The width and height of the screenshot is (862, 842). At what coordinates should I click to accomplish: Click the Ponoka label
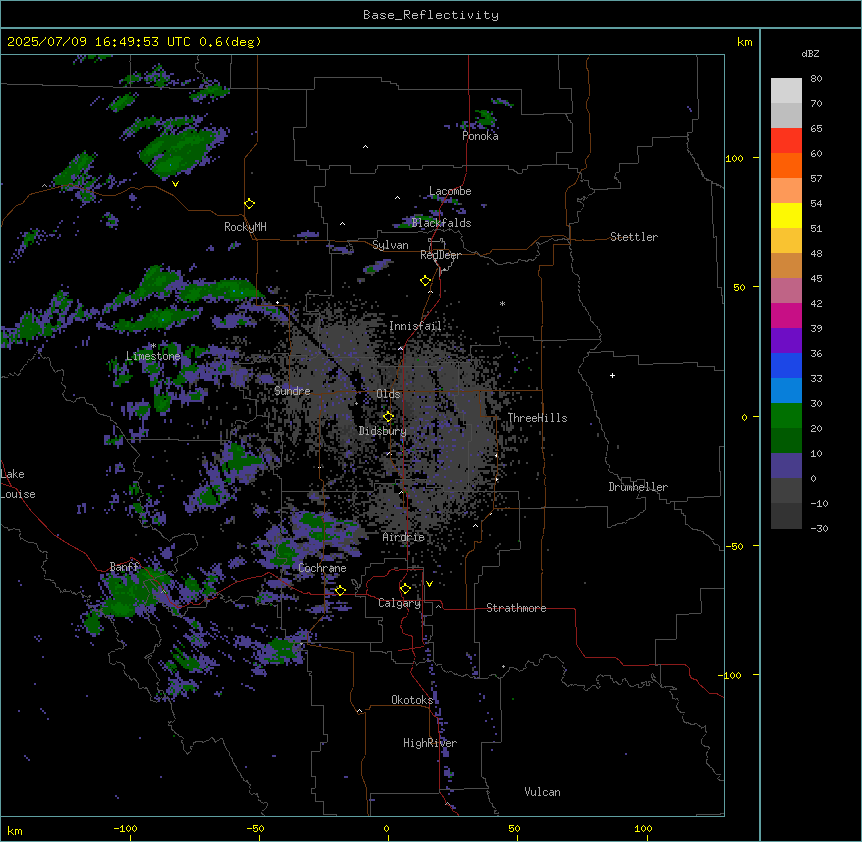point(480,136)
